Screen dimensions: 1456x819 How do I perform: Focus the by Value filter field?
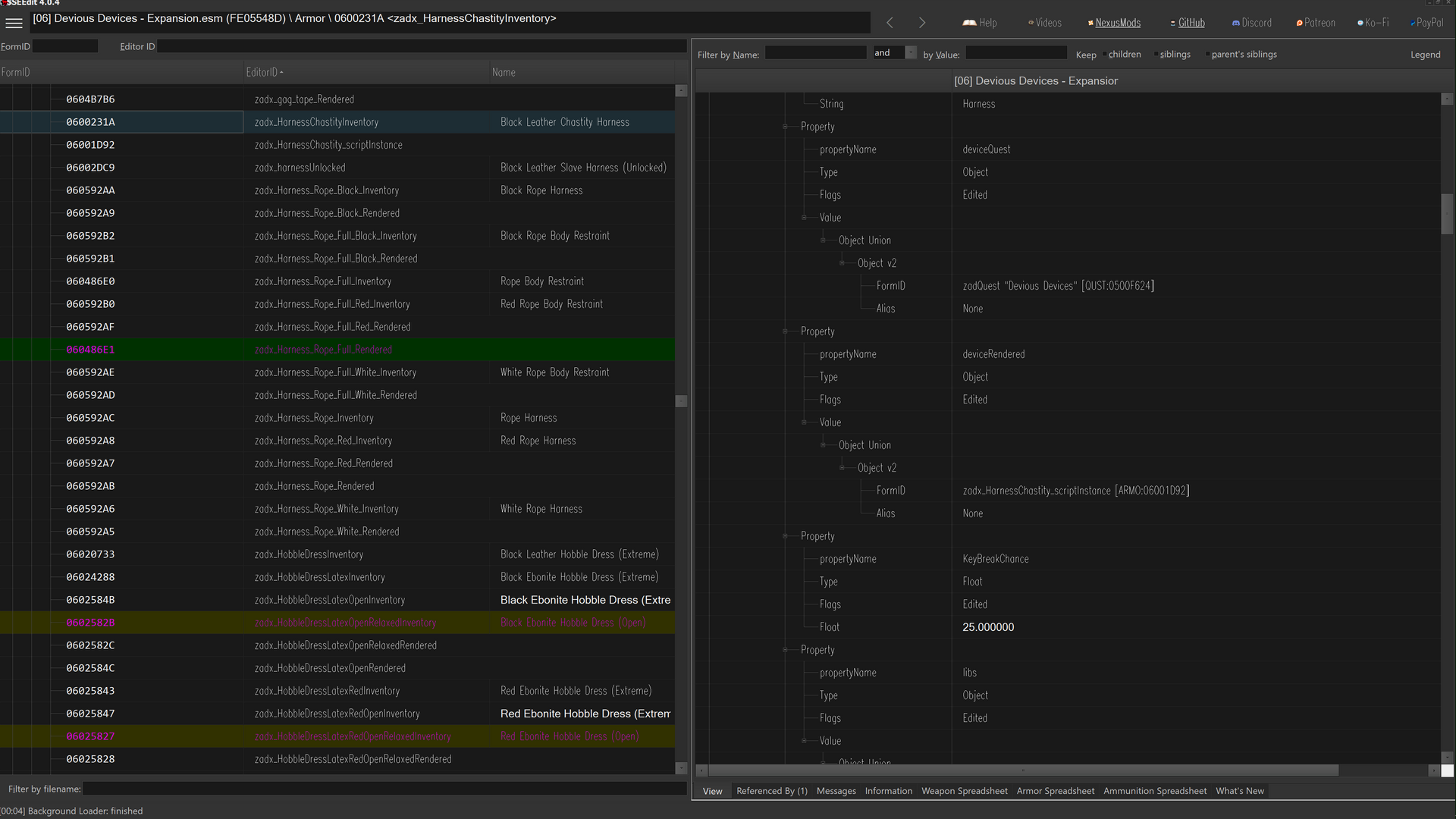[1015, 53]
